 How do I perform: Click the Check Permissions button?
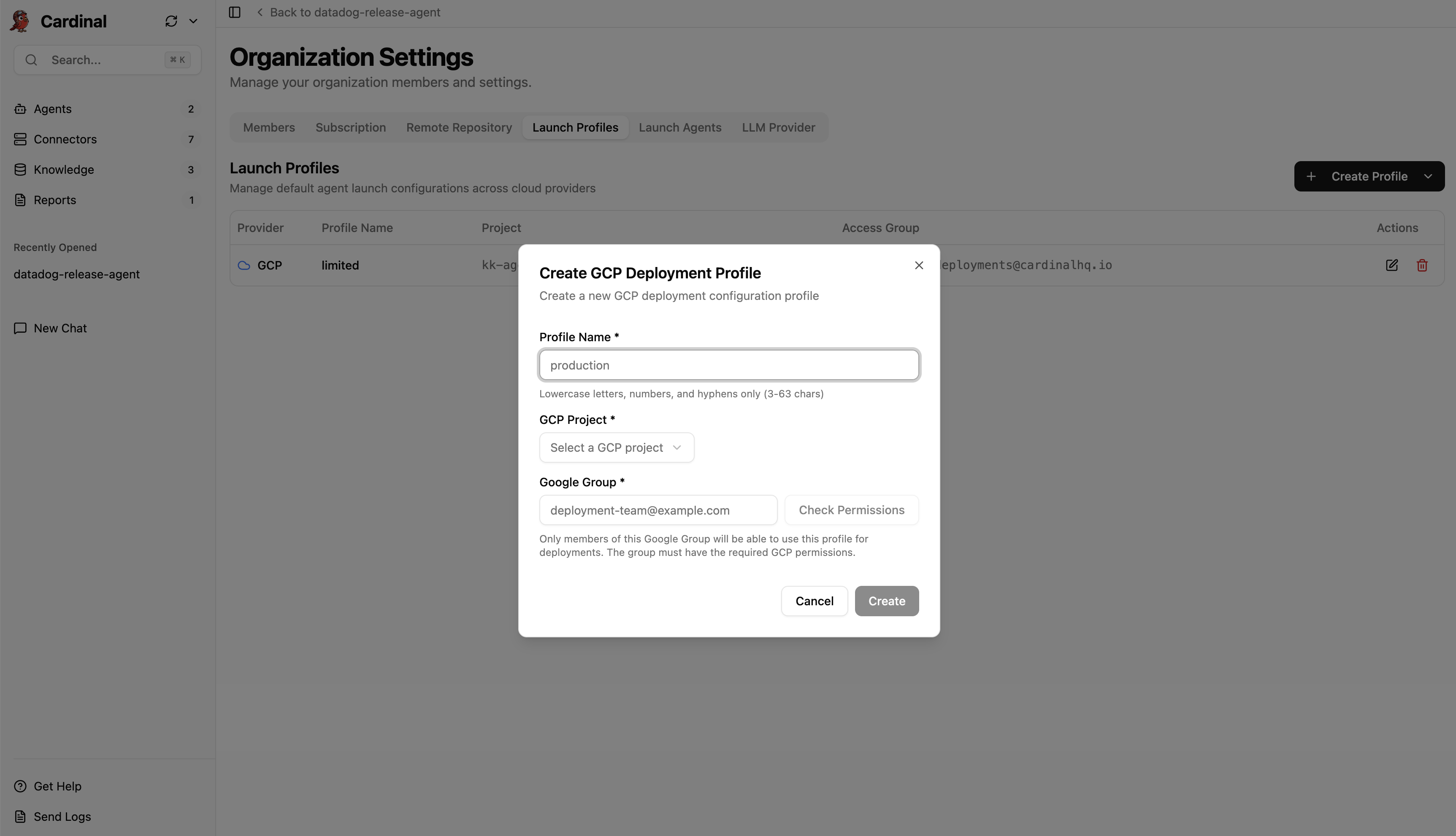click(x=851, y=510)
